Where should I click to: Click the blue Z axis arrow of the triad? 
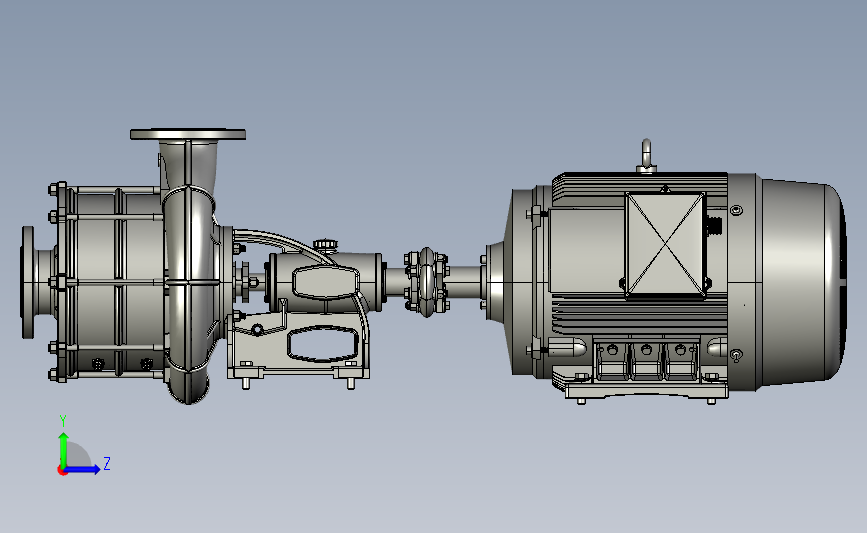click(x=83, y=469)
